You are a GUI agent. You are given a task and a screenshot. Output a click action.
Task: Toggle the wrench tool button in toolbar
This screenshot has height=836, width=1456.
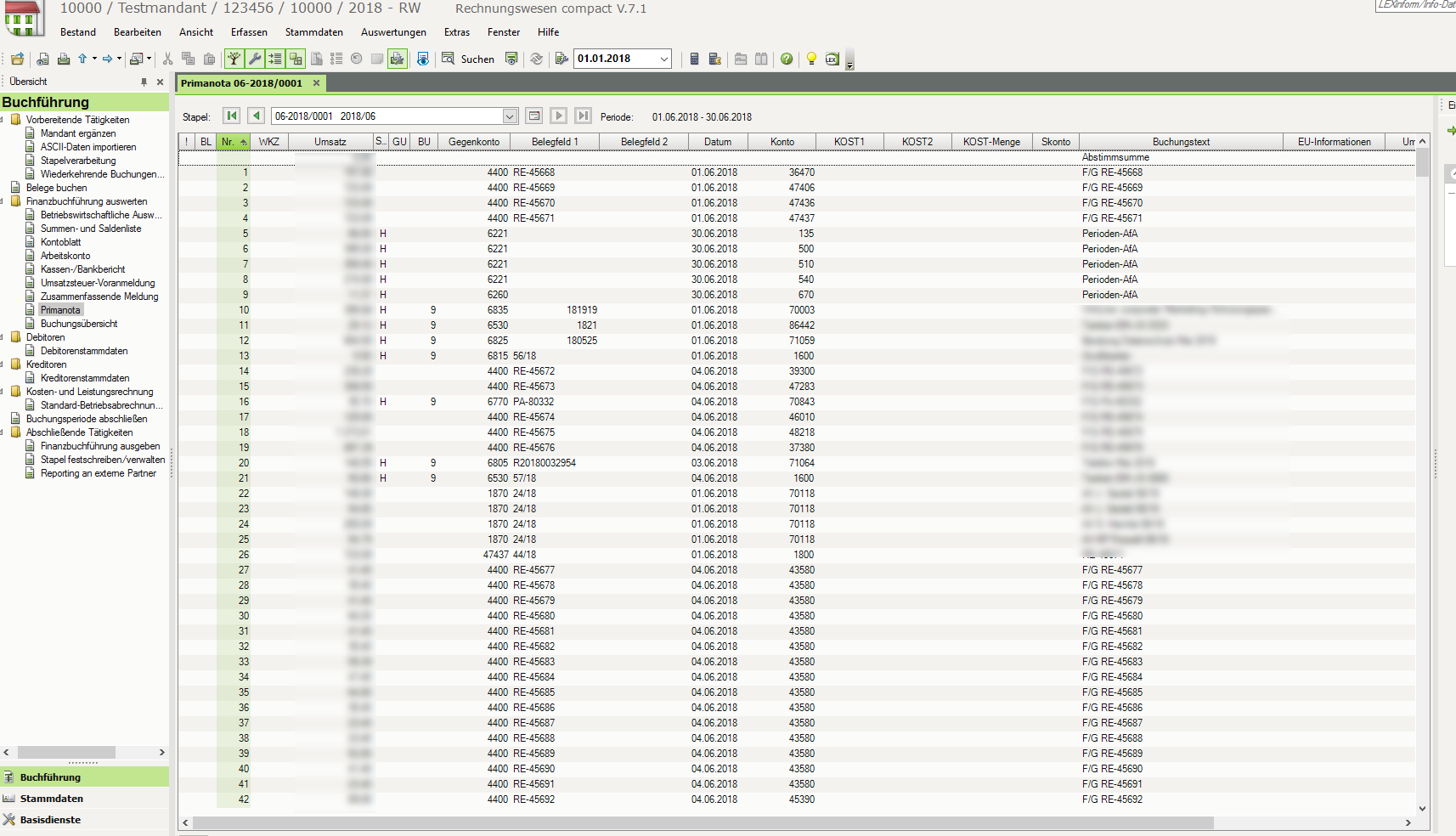tap(254, 59)
